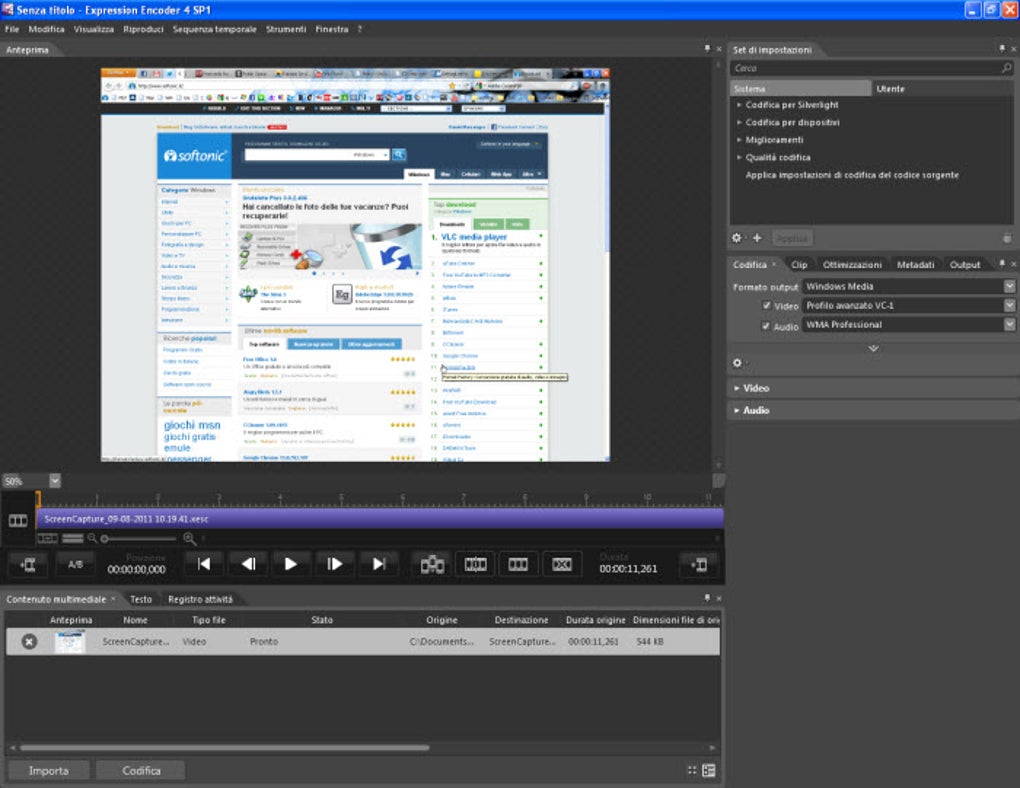The height and width of the screenshot is (788, 1020).
Task: Click the fit-timeline icon below the track
Action: [47, 538]
